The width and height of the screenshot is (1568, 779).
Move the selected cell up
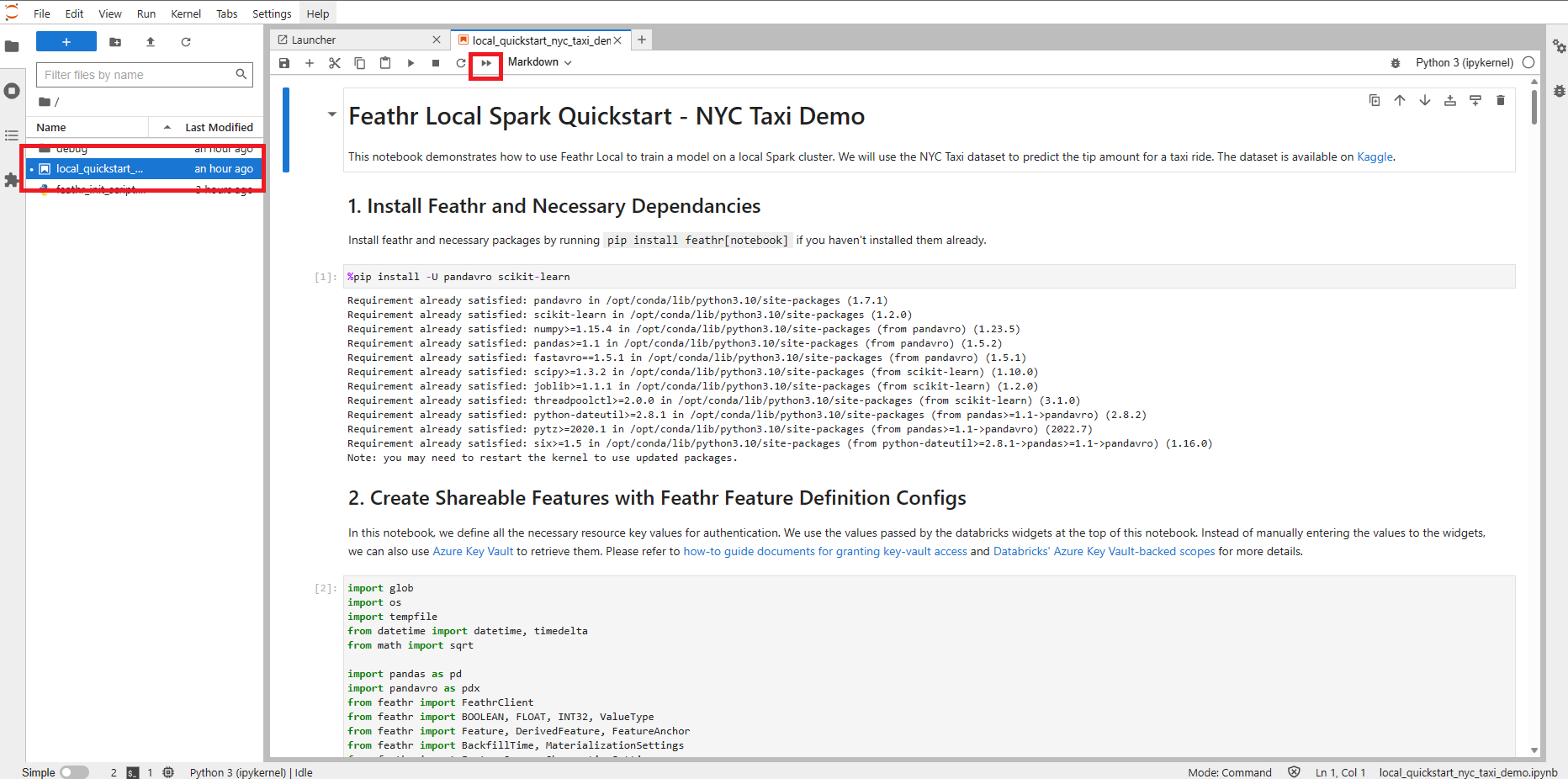(x=1400, y=100)
